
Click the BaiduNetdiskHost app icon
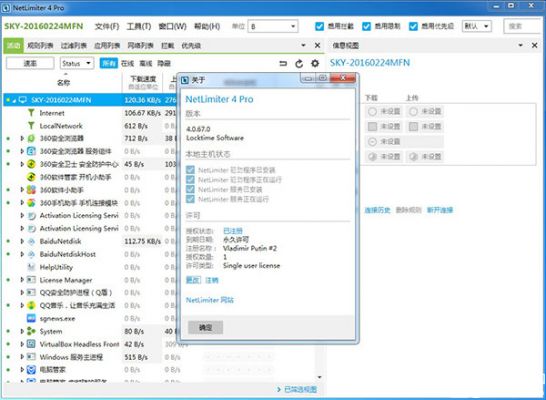coord(31,254)
